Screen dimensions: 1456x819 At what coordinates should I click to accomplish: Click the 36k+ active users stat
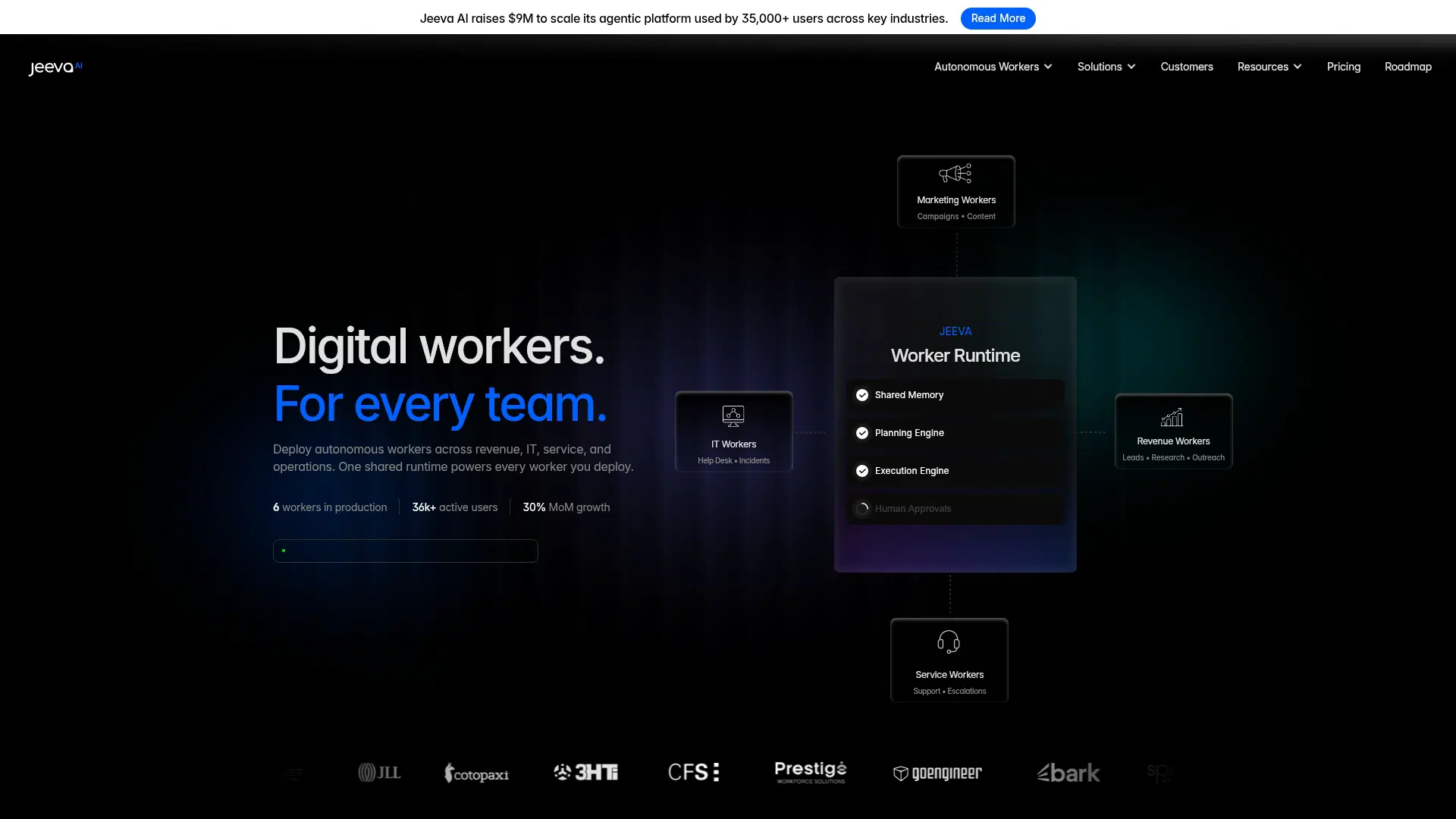(x=455, y=507)
